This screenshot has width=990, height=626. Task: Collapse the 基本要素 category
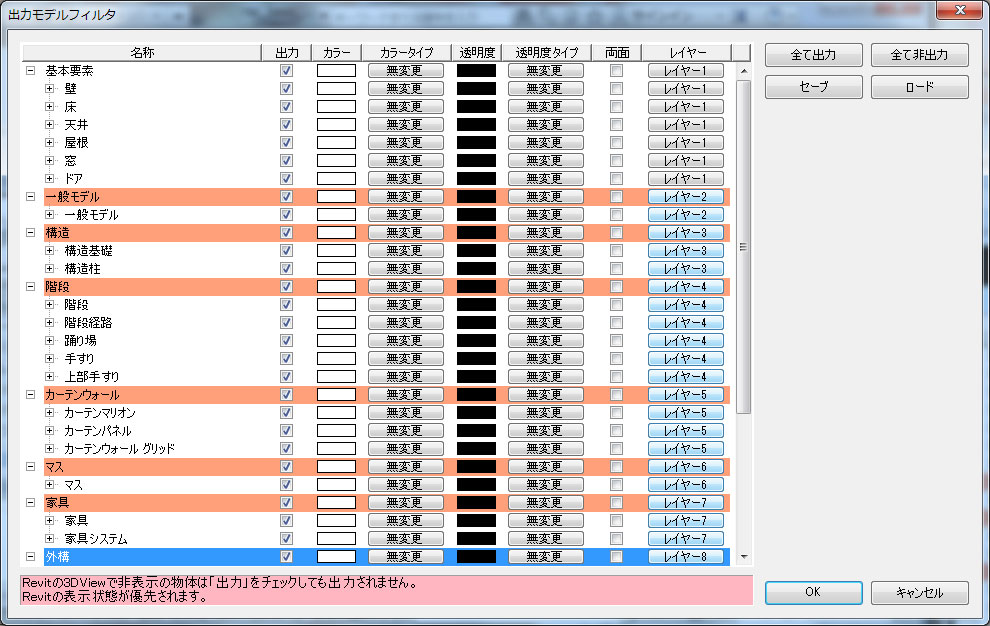coord(30,71)
